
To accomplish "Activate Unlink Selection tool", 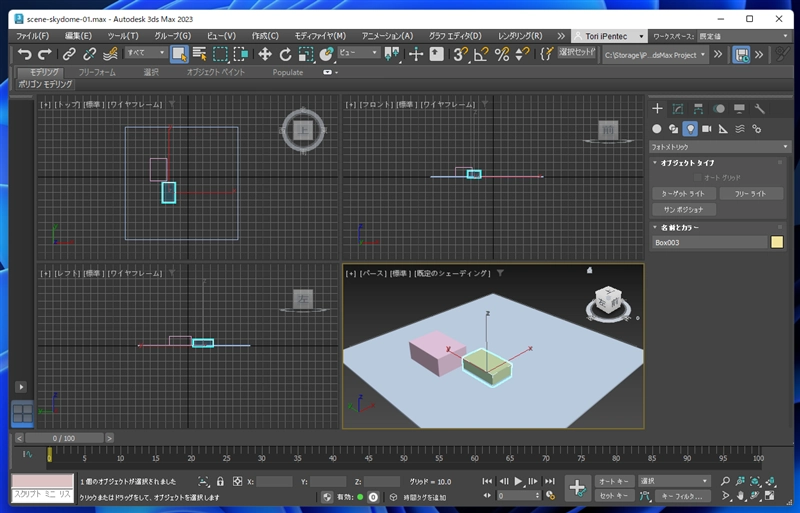I will (90, 54).
